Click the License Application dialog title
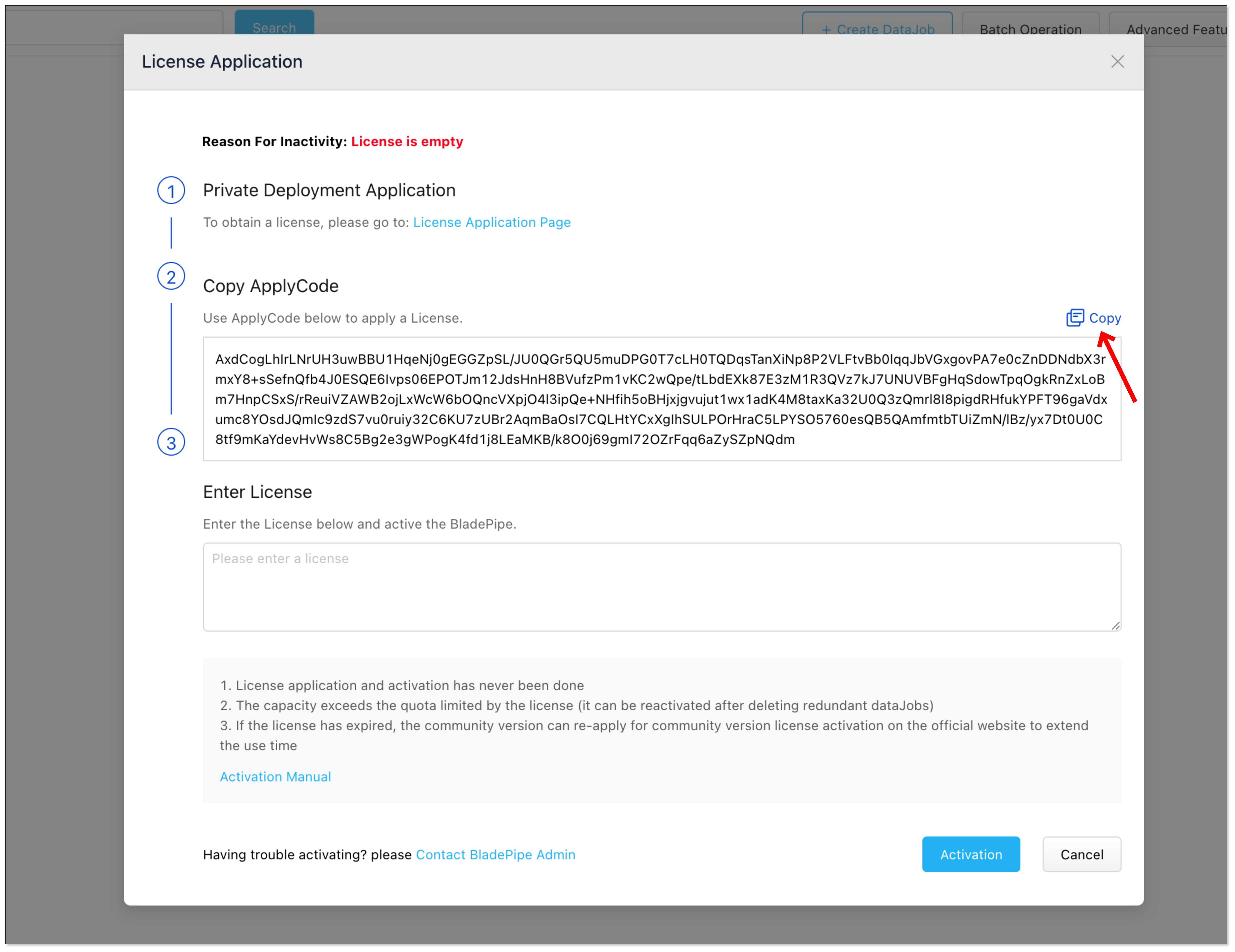Screen dimensions: 1235x952 pyautogui.click(x=222, y=62)
